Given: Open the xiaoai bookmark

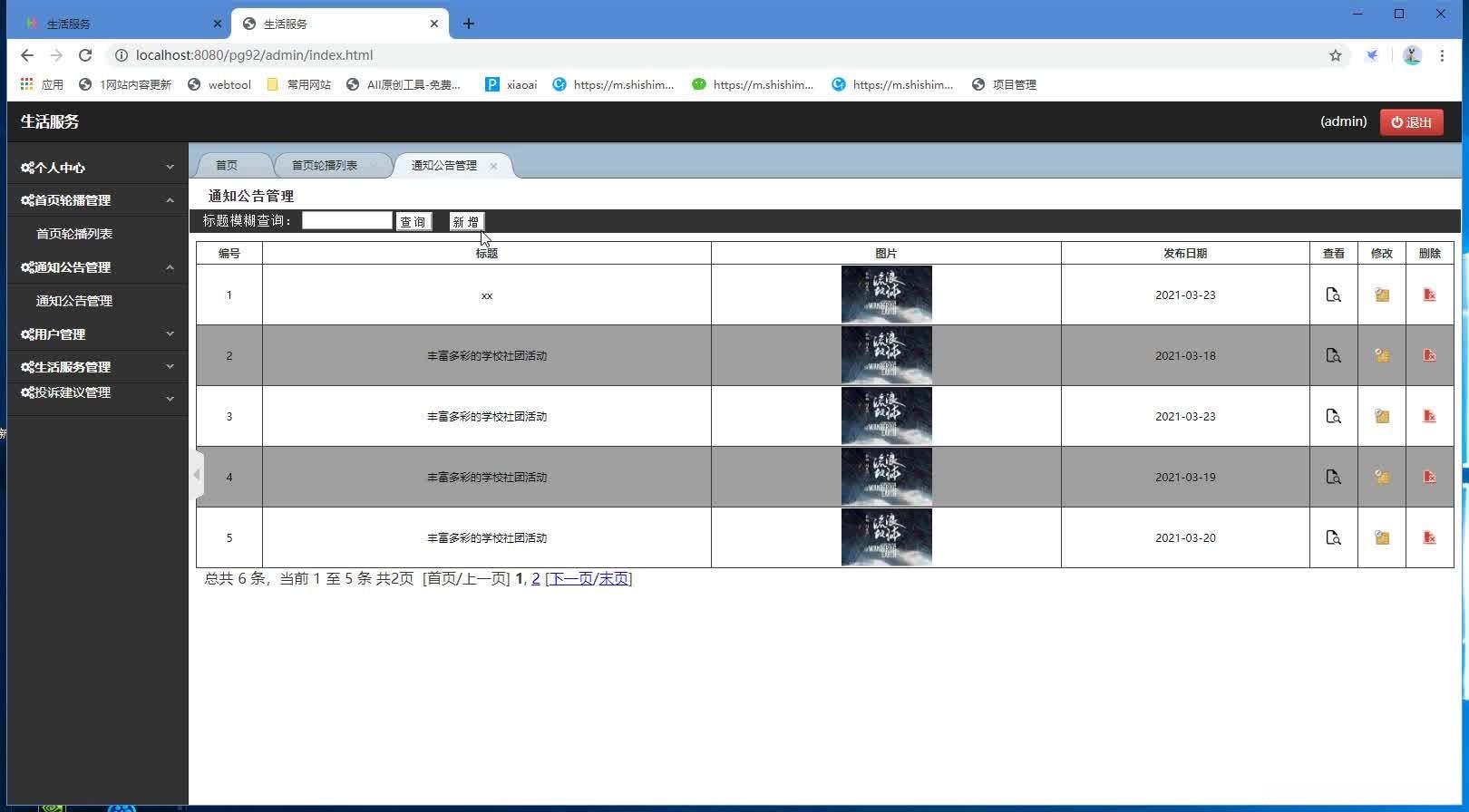Looking at the screenshot, I should click(x=511, y=84).
